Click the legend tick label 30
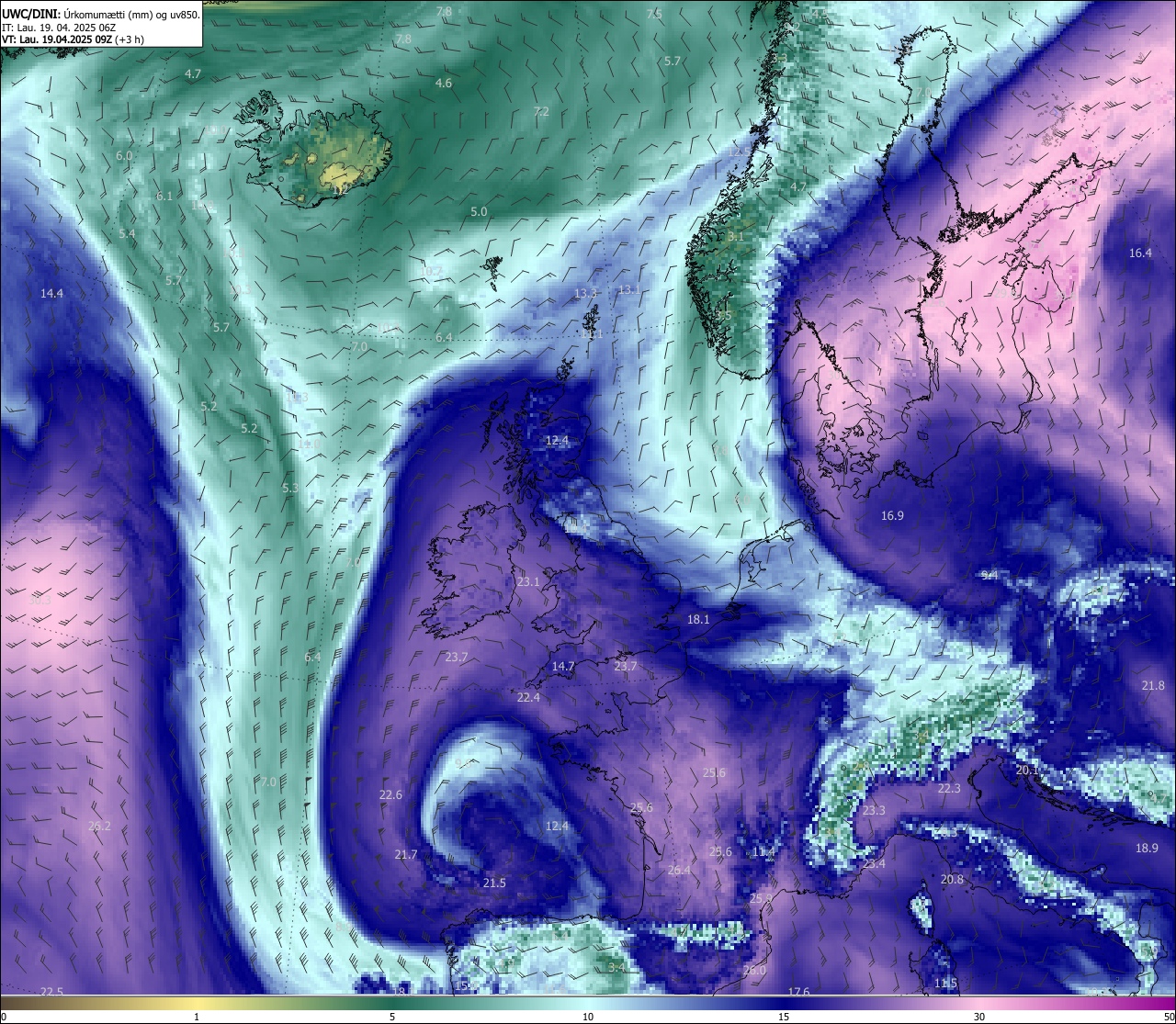Viewport: 1176px width, 1024px height. tap(979, 1017)
